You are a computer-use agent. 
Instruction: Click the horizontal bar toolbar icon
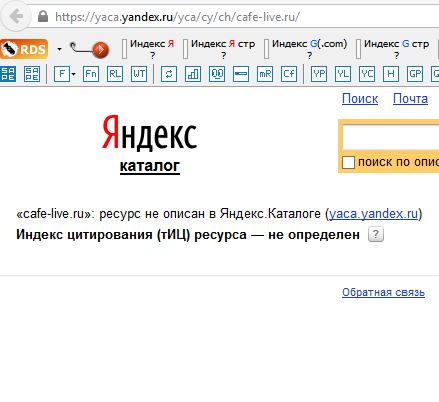[241, 74]
